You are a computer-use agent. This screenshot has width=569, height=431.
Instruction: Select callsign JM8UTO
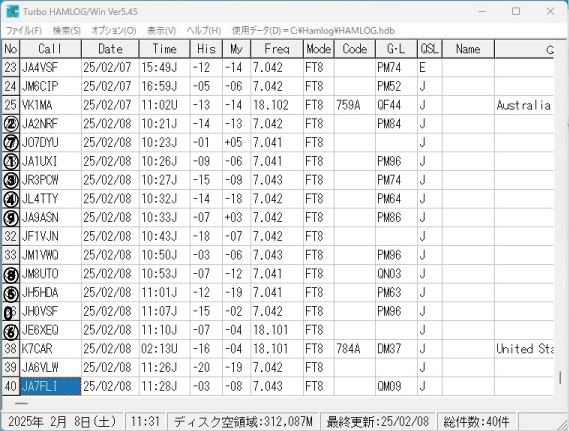click(x=40, y=274)
